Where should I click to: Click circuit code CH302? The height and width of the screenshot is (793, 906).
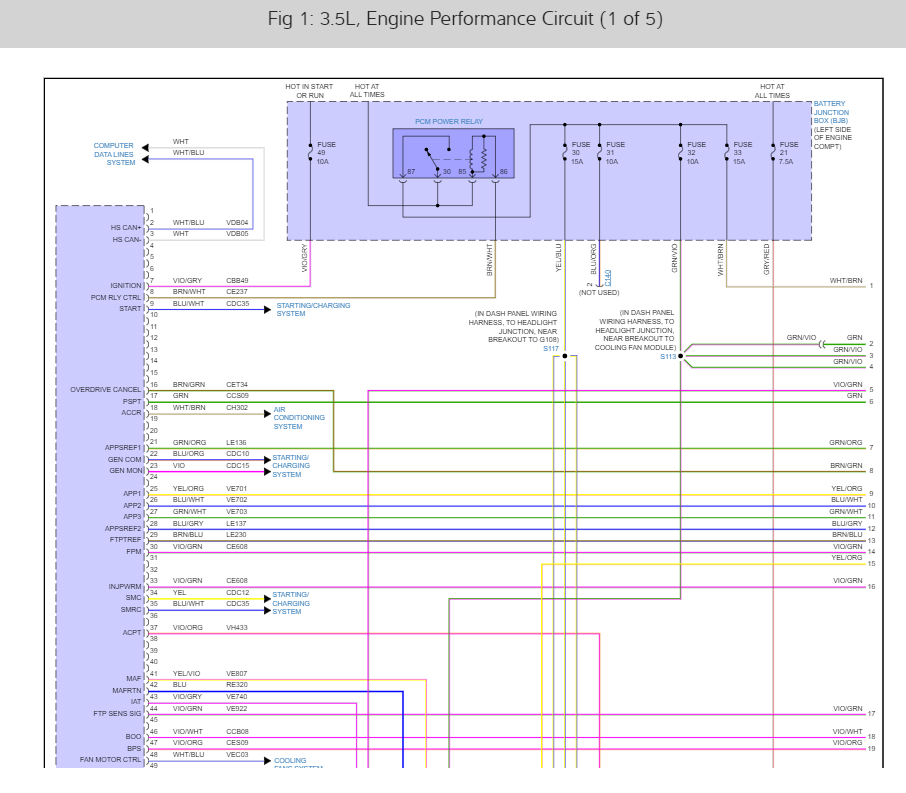237,407
